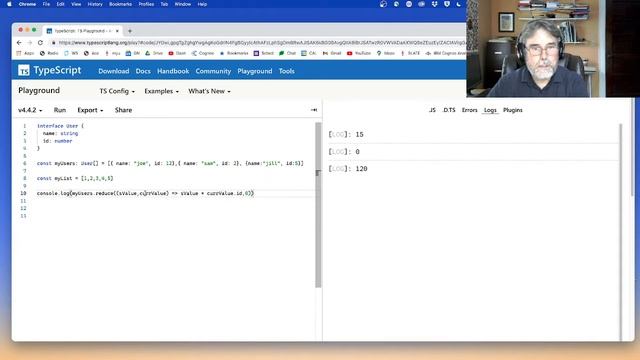Open the View menu
Screen dimensions: 640x360
click(76, 4)
